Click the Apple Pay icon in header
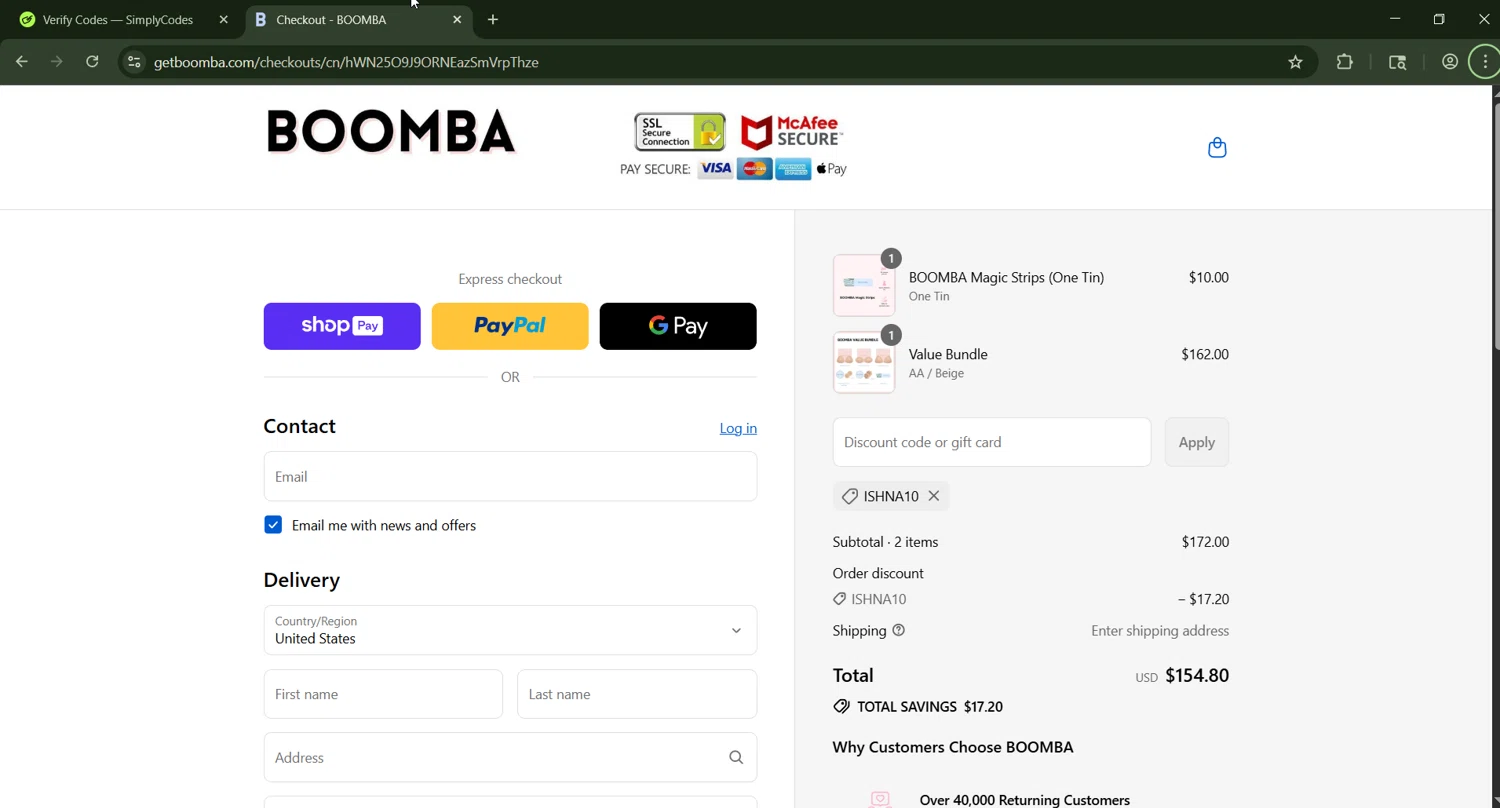The image size is (1500, 808). coord(831,169)
